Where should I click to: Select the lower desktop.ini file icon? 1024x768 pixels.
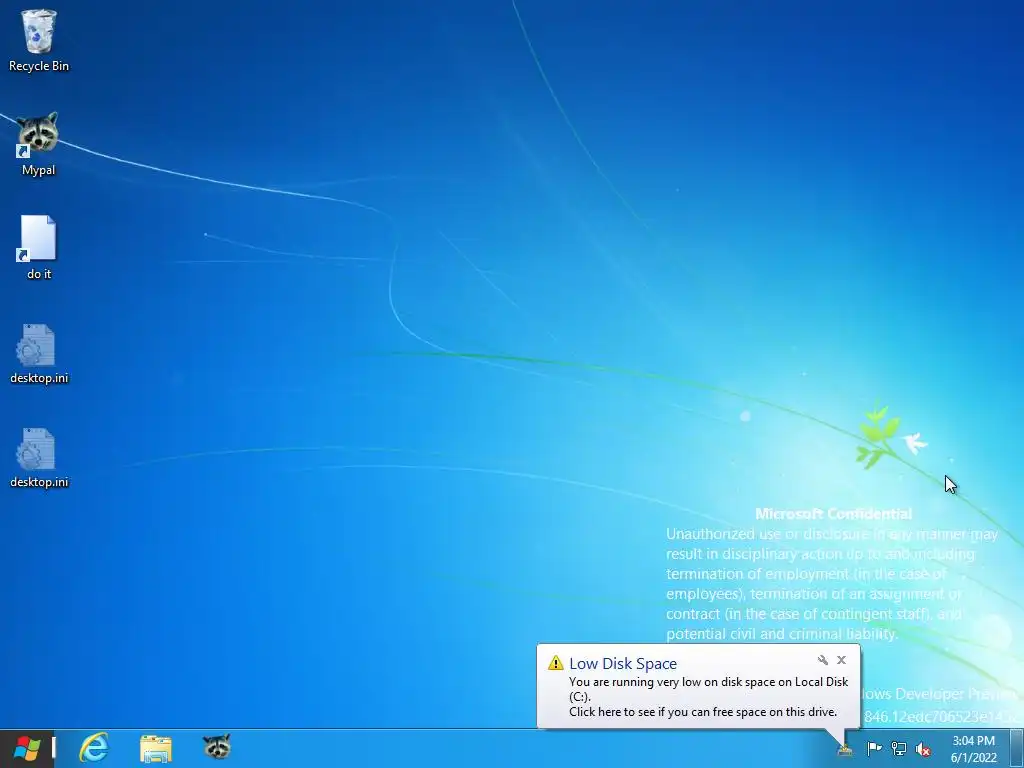36,449
